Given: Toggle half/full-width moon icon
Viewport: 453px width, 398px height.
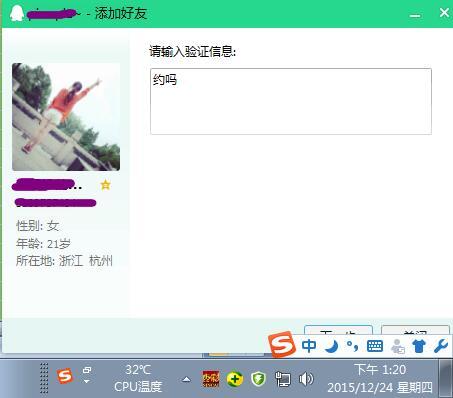Looking at the screenshot, I should (x=331, y=346).
